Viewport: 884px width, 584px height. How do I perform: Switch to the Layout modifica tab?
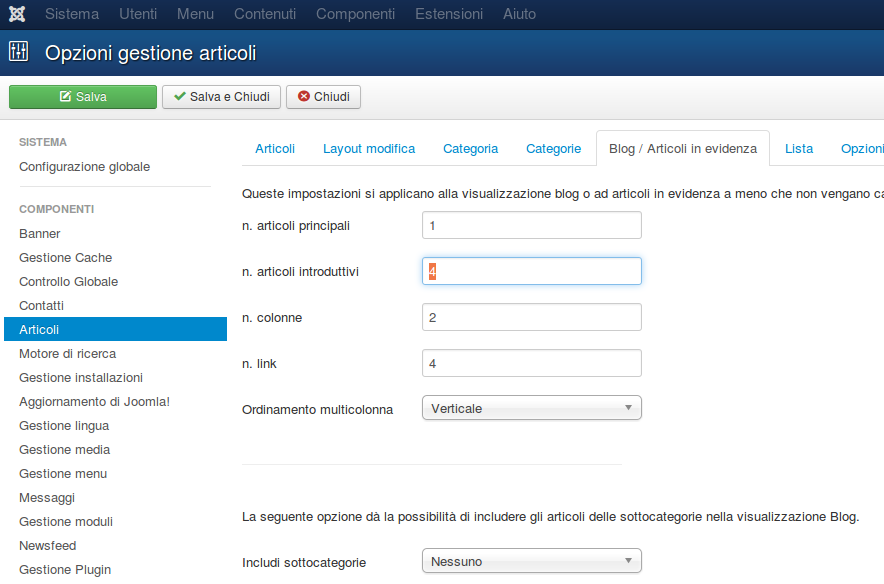coord(368,148)
